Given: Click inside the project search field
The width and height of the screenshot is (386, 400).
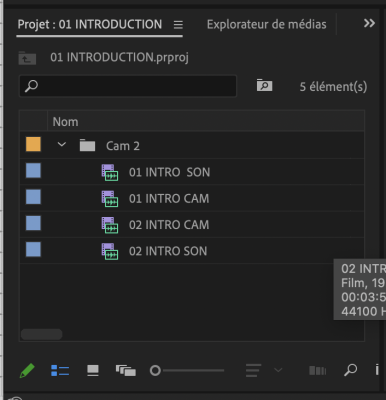Looking at the screenshot, I should 128,86.
